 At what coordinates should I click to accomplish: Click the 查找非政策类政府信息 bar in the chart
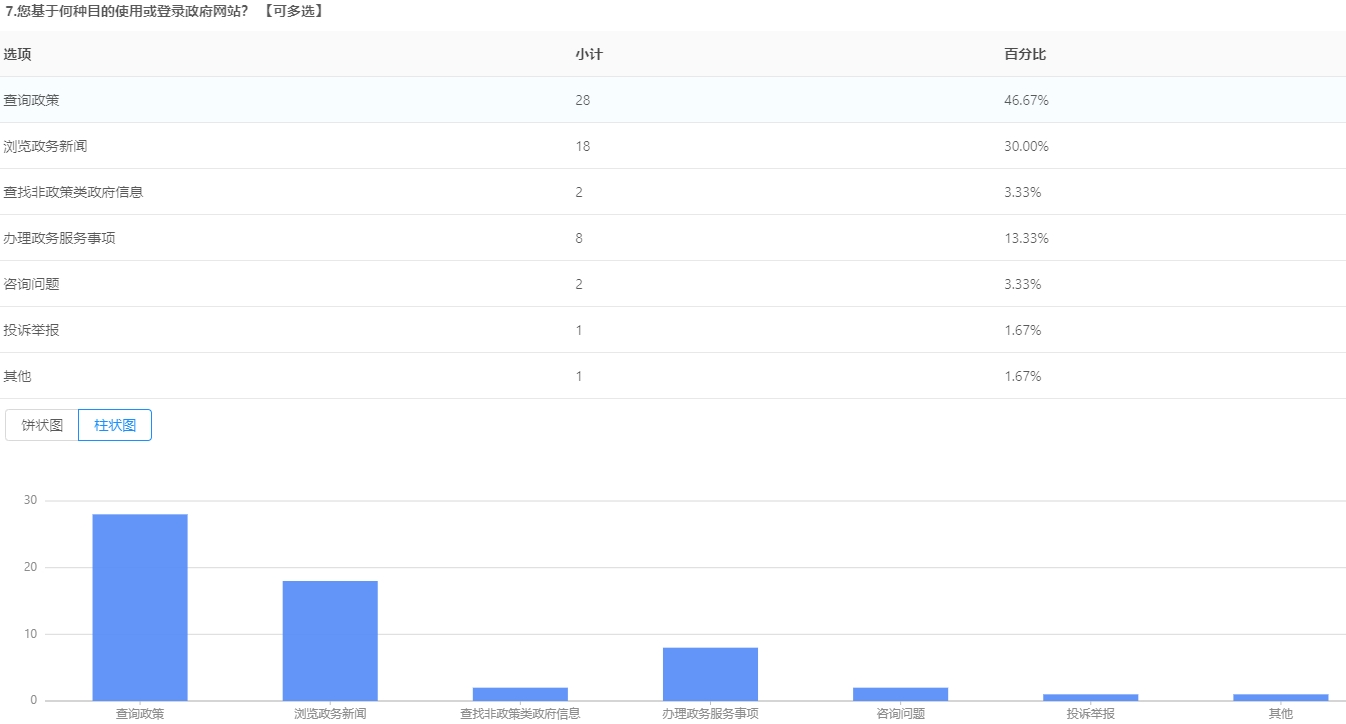(520, 694)
